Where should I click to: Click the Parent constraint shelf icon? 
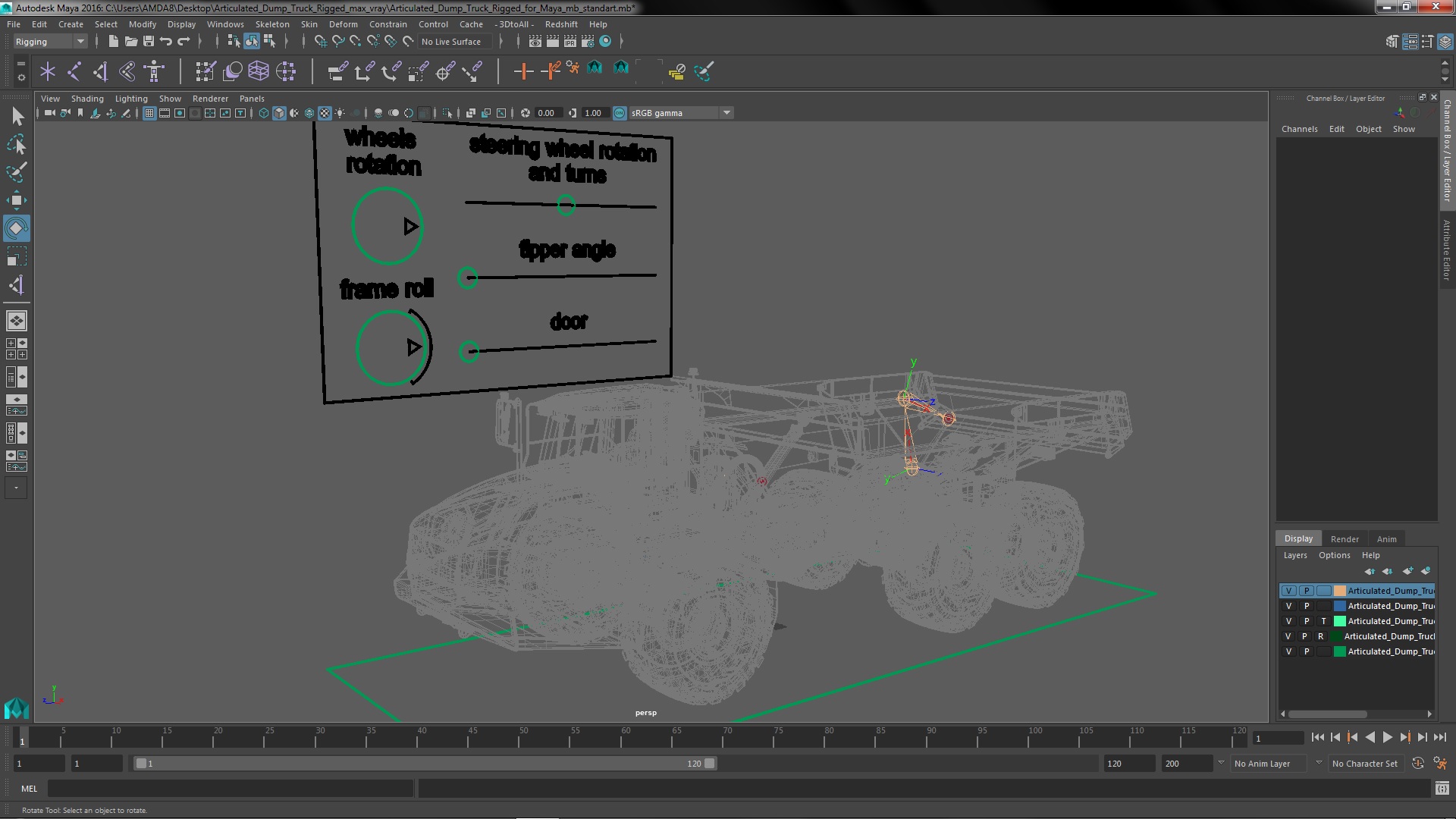click(337, 71)
